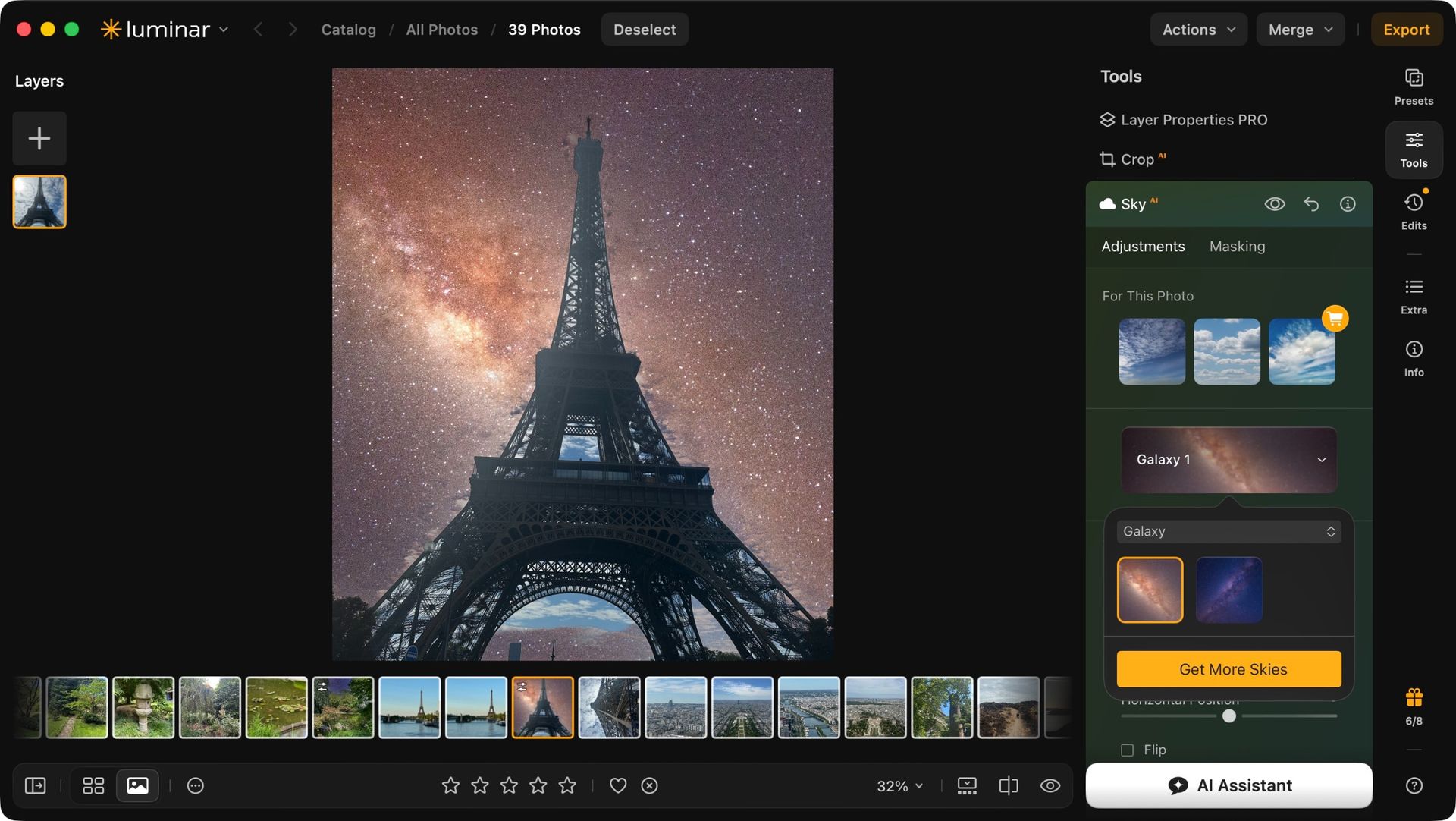
Task: Switch to the Masking tab
Action: pos(1237,247)
